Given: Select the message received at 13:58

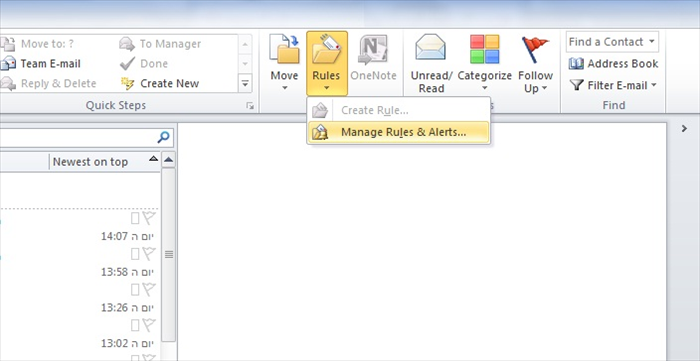Looking at the screenshot, I should pos(79,262).
